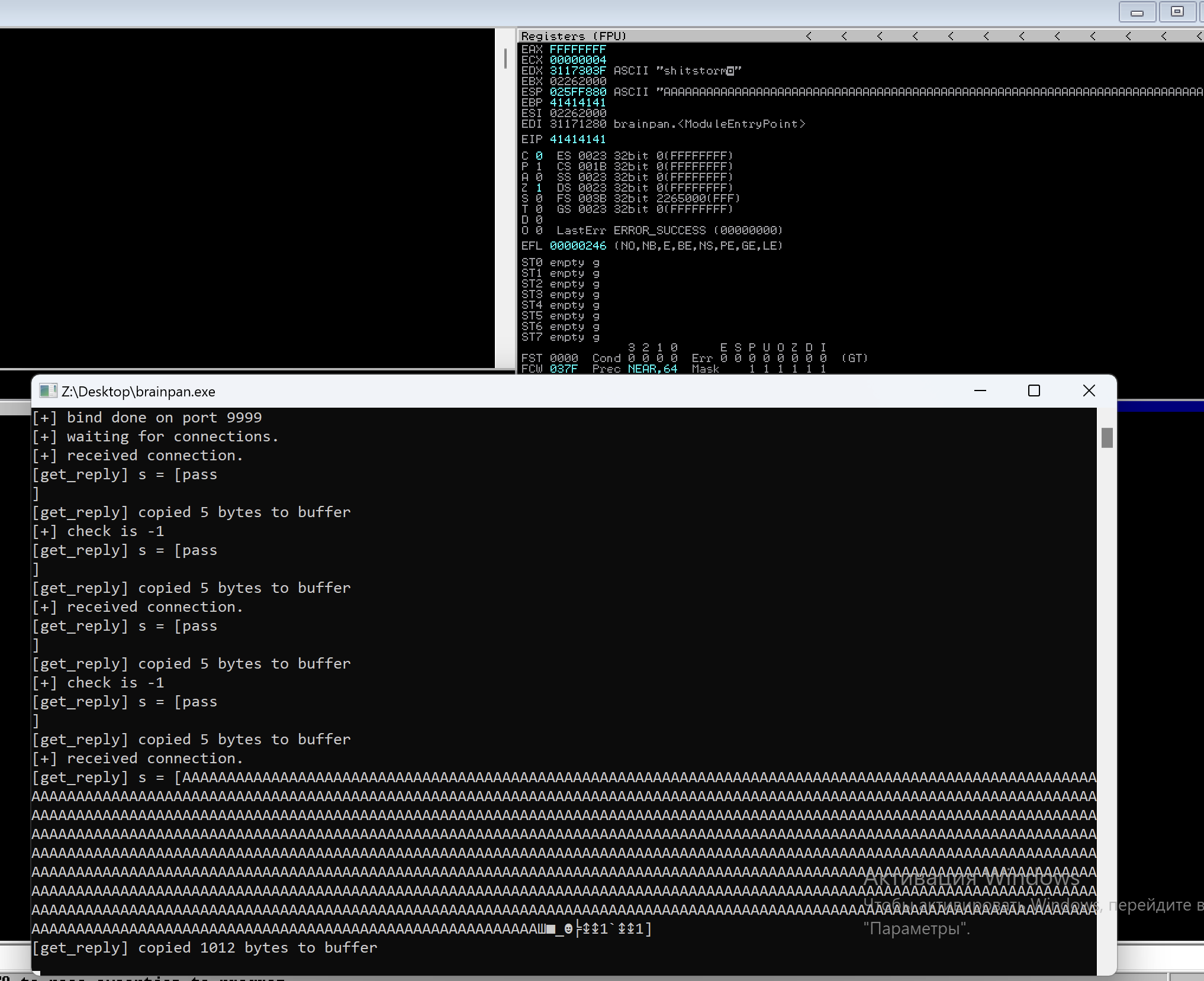This screenshot has height=981, width=1204.
Task: Select the EIP register value 41414141
Action: click(577, 139)
